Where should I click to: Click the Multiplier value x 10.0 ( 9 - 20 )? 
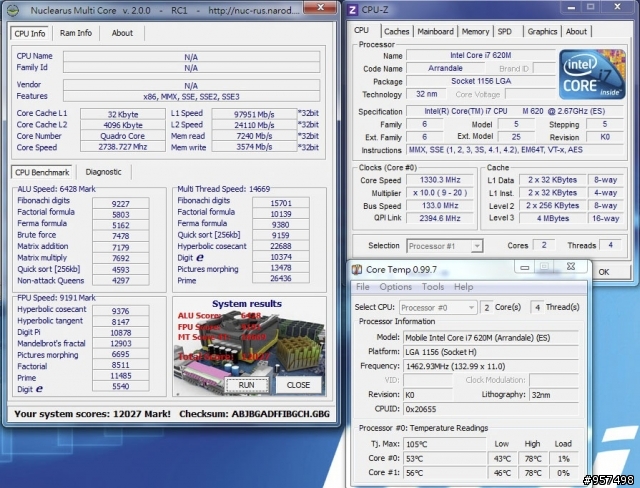440,193
